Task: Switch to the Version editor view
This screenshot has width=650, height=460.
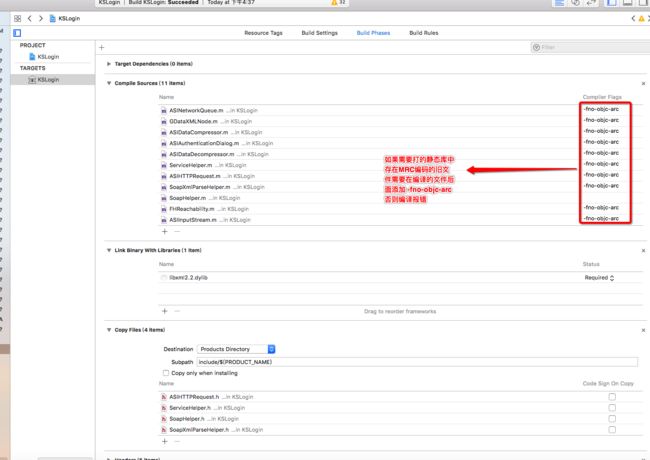Action: 591,3
